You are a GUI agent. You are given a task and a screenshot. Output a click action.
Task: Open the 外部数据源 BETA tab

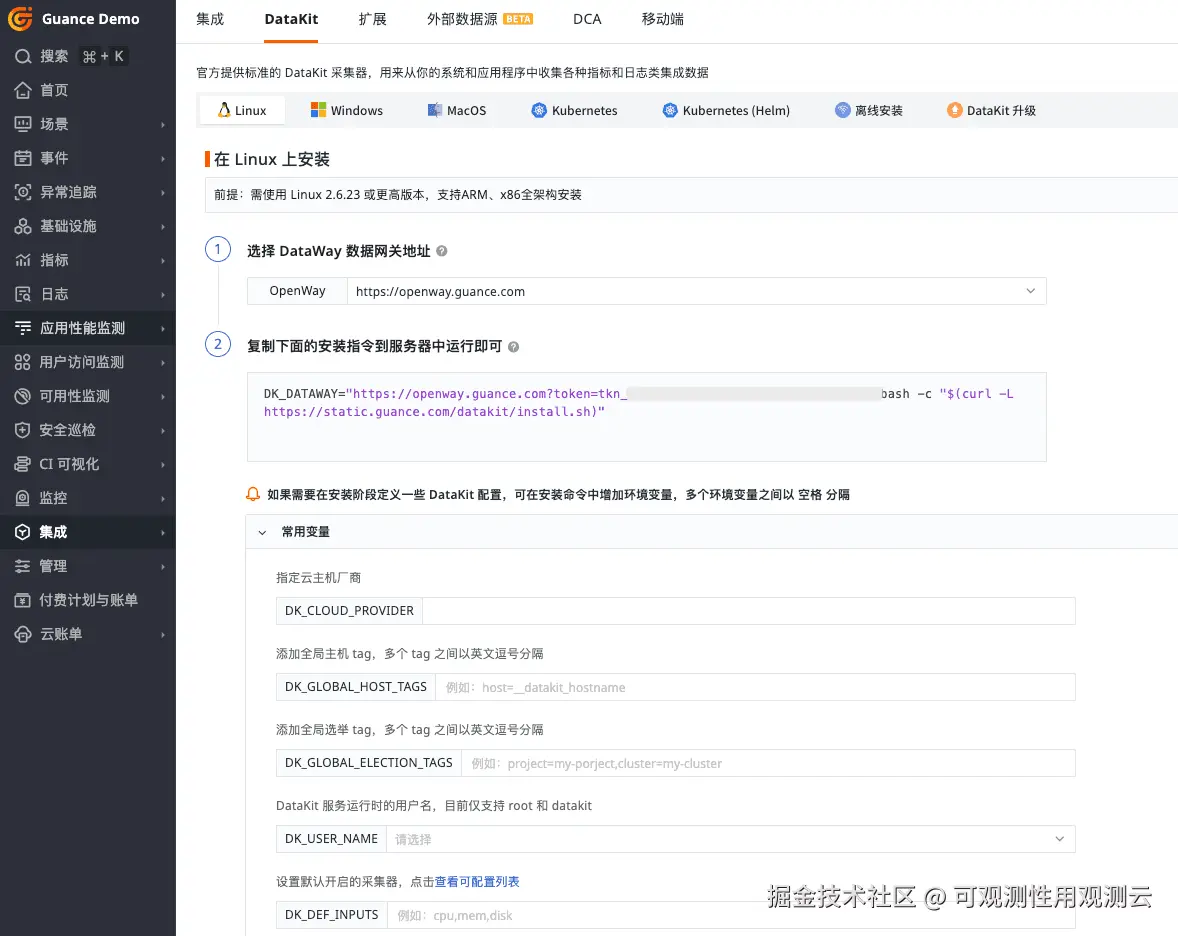point(479,19)
